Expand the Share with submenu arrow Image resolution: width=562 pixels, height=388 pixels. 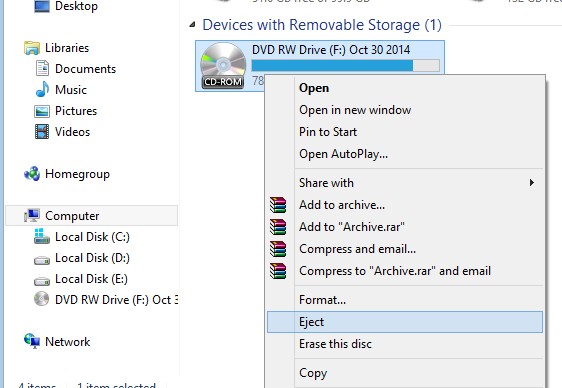pos(532,183)
